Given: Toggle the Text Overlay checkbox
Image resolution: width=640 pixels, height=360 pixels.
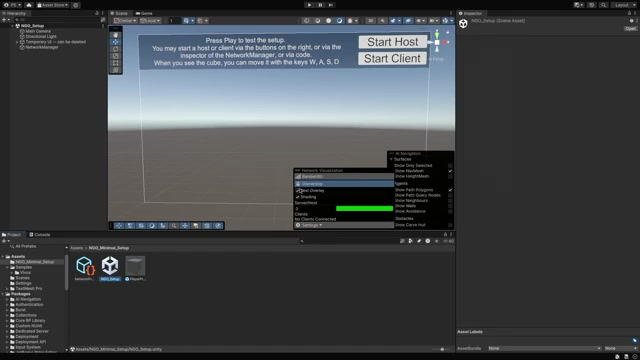Looking at the screenshot, I should [298, 191].
